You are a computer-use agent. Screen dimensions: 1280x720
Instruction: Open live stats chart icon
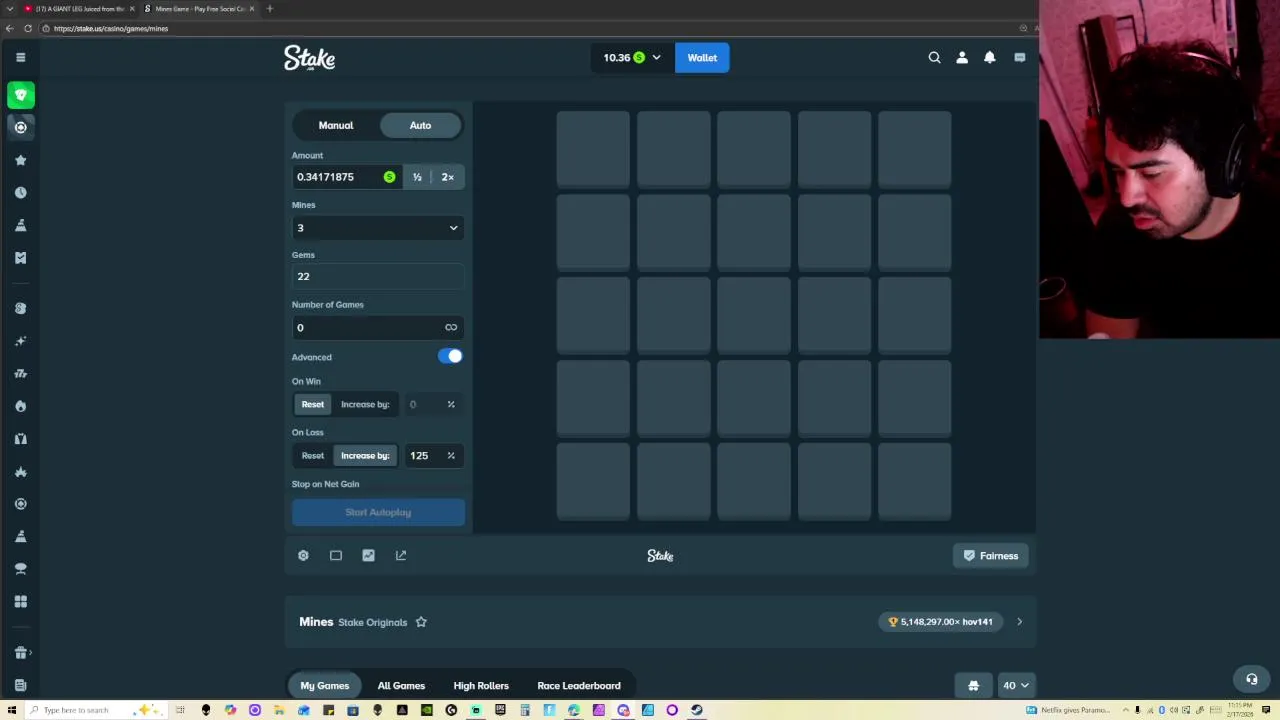[368, 555]
